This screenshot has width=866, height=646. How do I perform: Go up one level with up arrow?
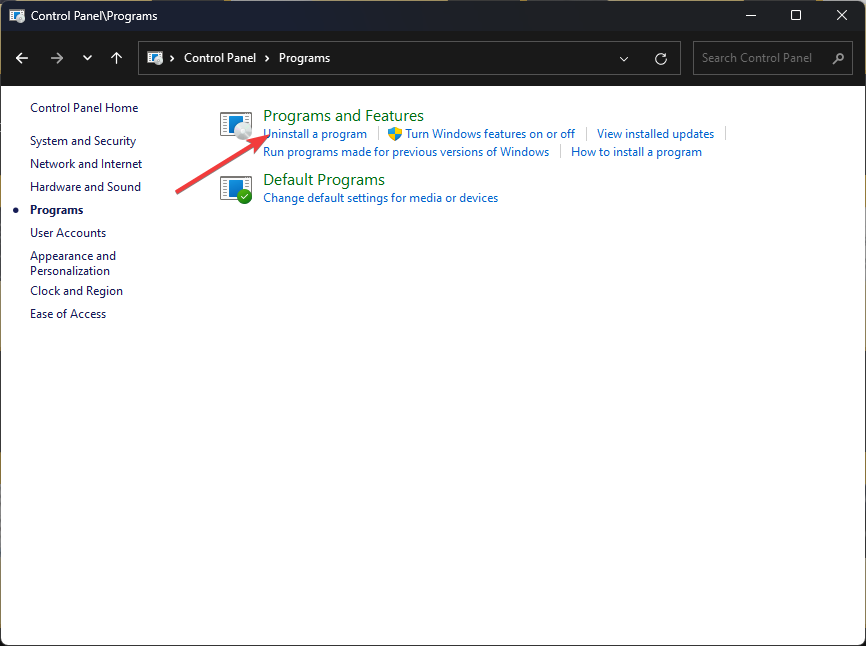[116, 58]
